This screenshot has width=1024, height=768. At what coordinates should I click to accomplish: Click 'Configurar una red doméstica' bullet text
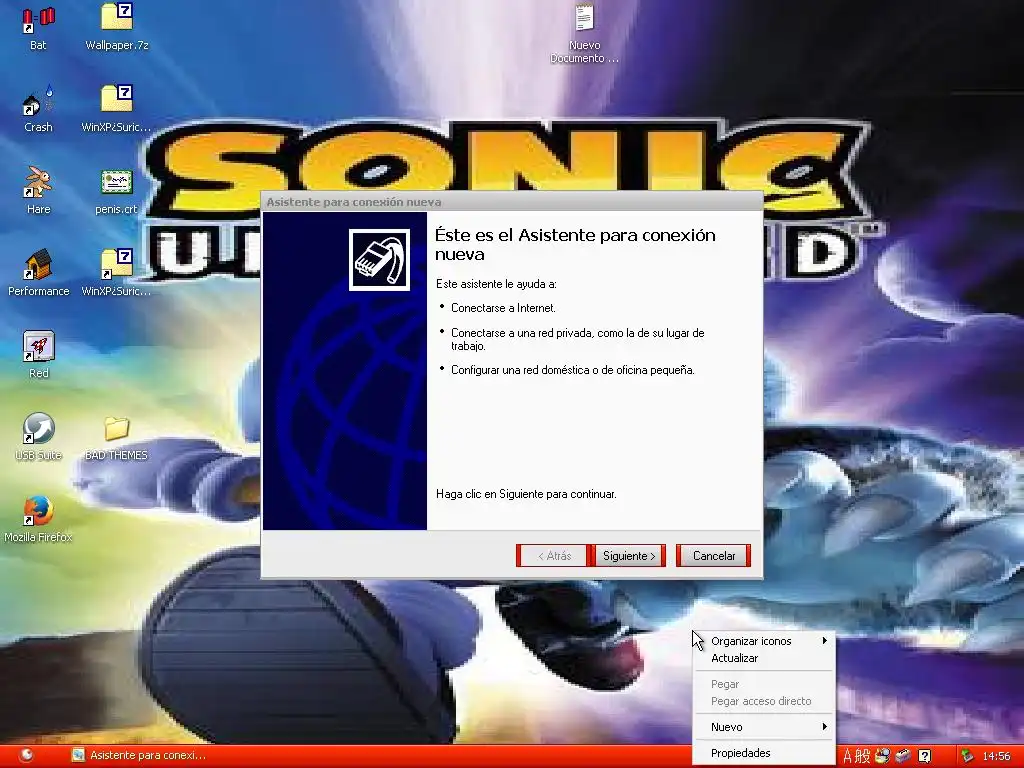572,370
